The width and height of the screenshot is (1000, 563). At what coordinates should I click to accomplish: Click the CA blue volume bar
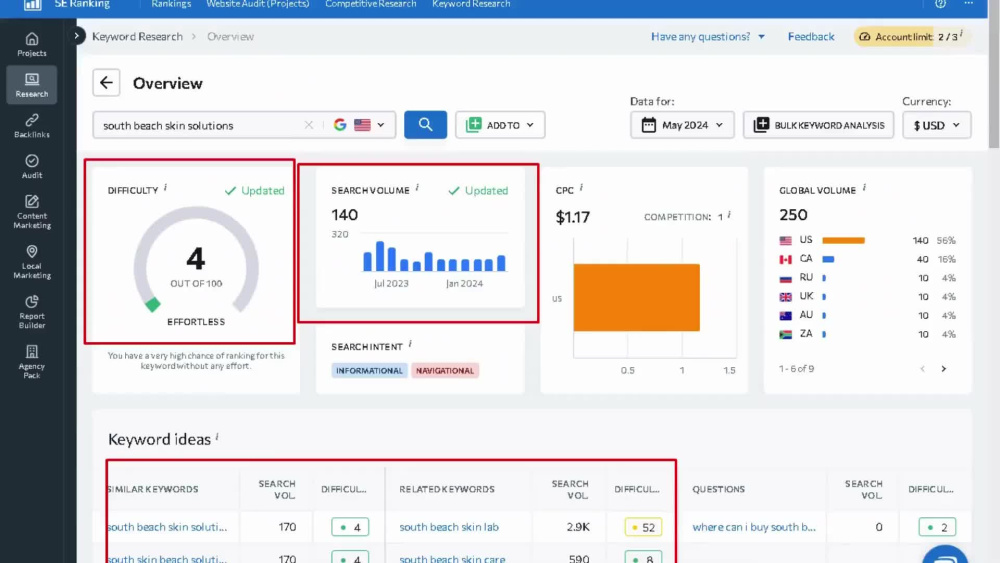(828, 259)
